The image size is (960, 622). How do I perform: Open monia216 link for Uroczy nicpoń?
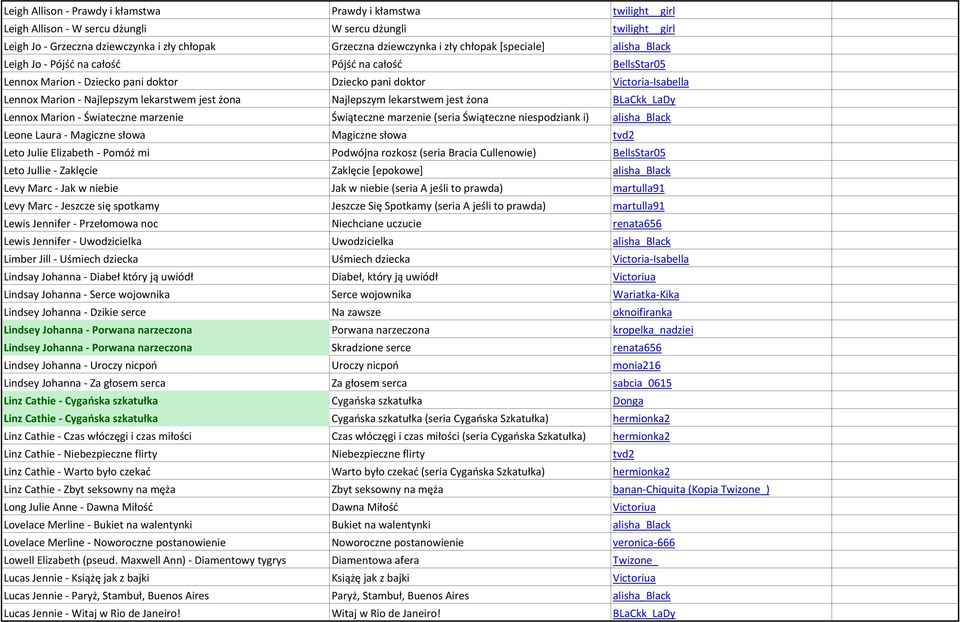tap(637, 366)
